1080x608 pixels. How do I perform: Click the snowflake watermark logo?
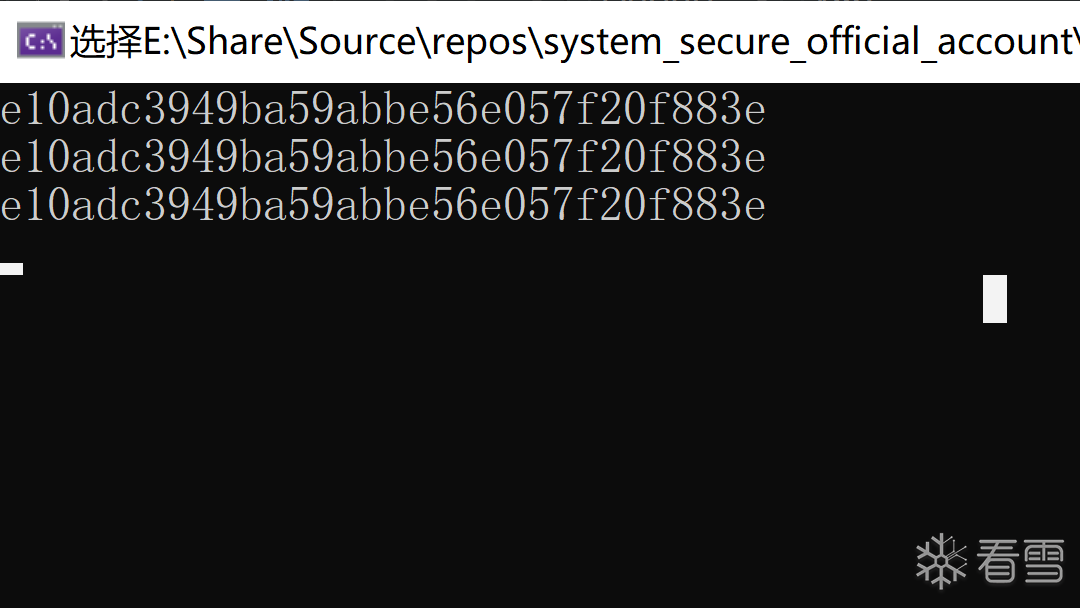[941, 560]
